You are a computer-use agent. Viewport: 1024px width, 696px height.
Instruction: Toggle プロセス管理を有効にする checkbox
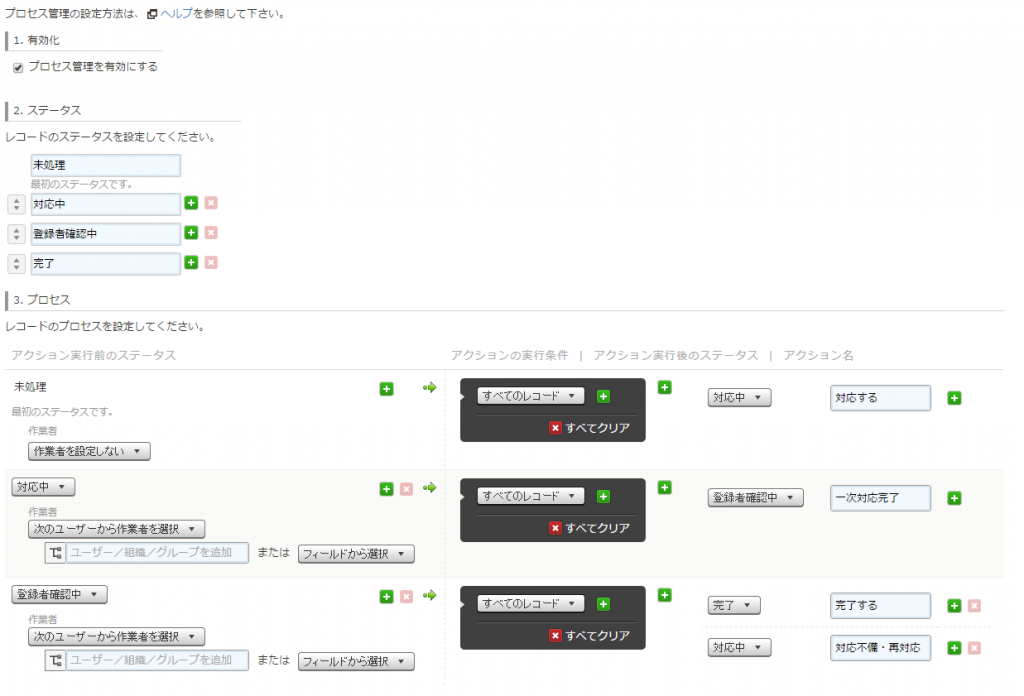coord(18,67)
